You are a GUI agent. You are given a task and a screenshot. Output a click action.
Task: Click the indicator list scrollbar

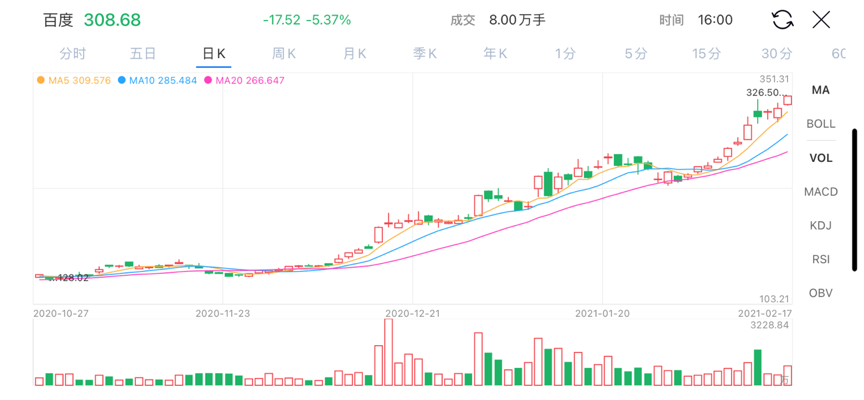854,198
